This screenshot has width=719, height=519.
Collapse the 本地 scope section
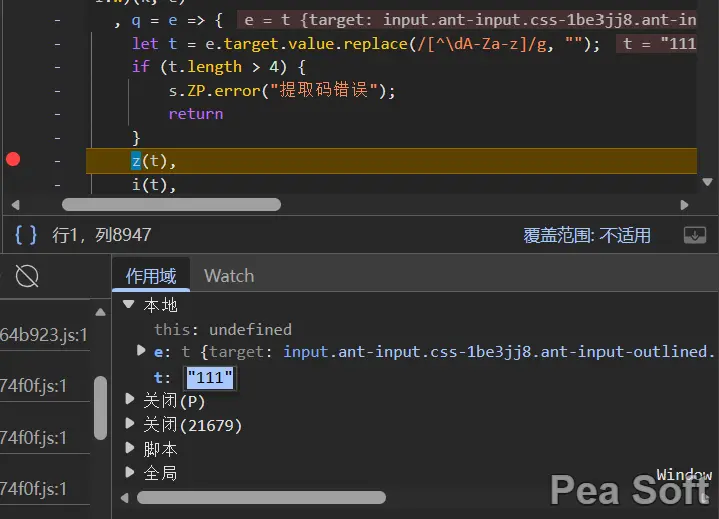(x=129, y=304)
